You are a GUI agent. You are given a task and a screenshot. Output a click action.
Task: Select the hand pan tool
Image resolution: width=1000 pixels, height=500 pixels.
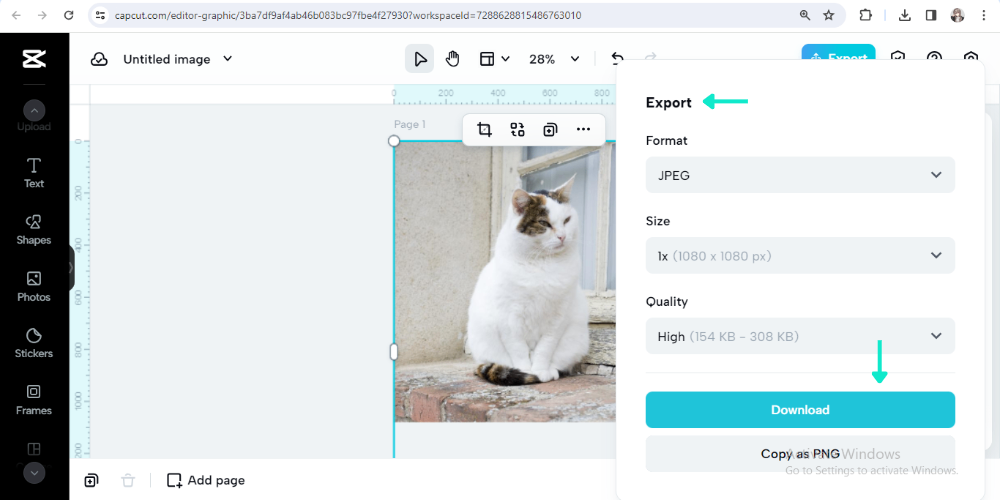coord(452,59)
